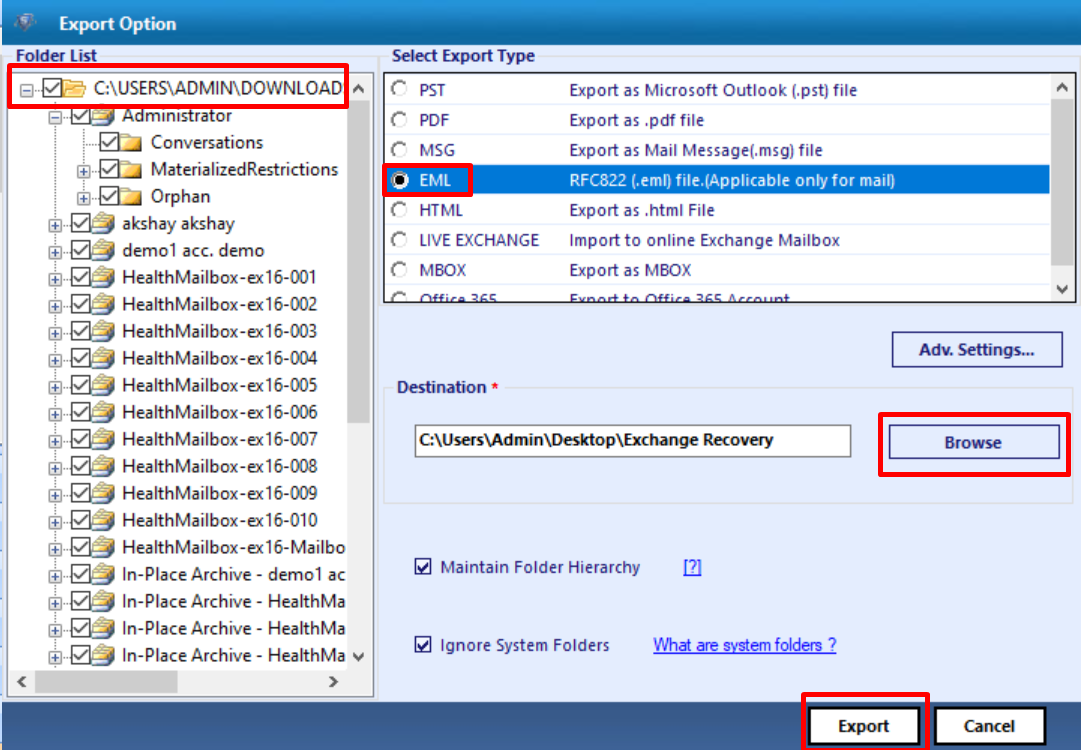Click the Conversations folder icon

coord(131,143)
